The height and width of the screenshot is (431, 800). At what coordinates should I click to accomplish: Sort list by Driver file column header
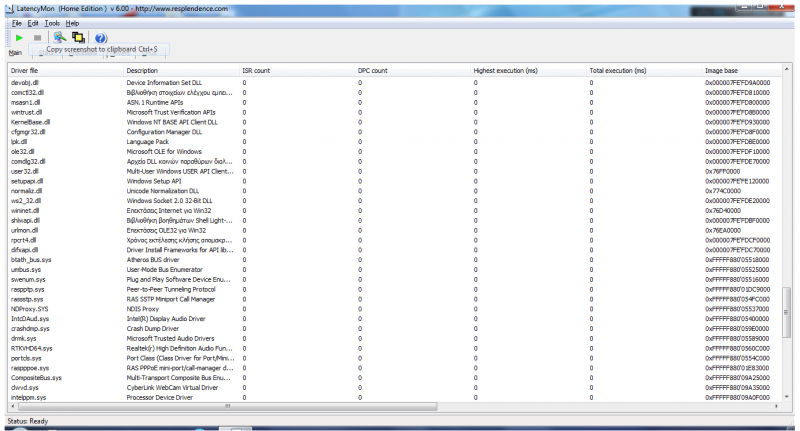[25, 71]
